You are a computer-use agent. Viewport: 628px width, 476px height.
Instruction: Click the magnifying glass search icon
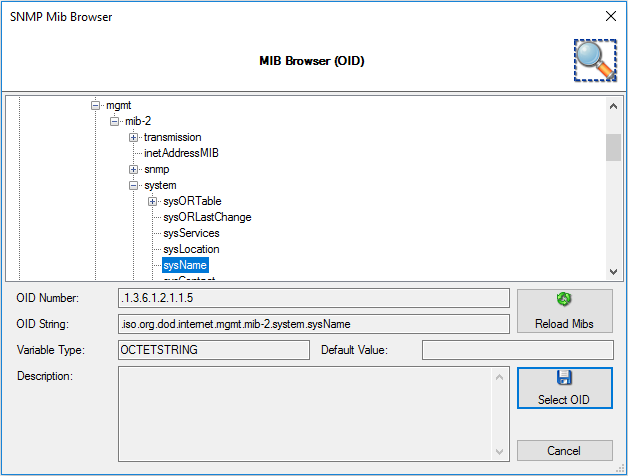pyautogui.click(x=594, y=60)
